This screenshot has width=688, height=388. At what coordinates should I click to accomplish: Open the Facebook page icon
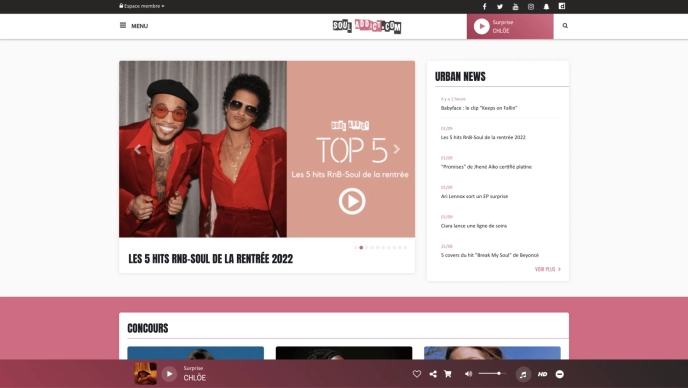point(484,7)
